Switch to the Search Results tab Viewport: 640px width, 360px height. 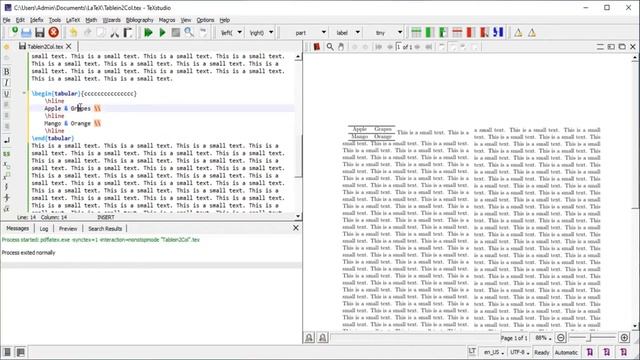tap(105, 229)
